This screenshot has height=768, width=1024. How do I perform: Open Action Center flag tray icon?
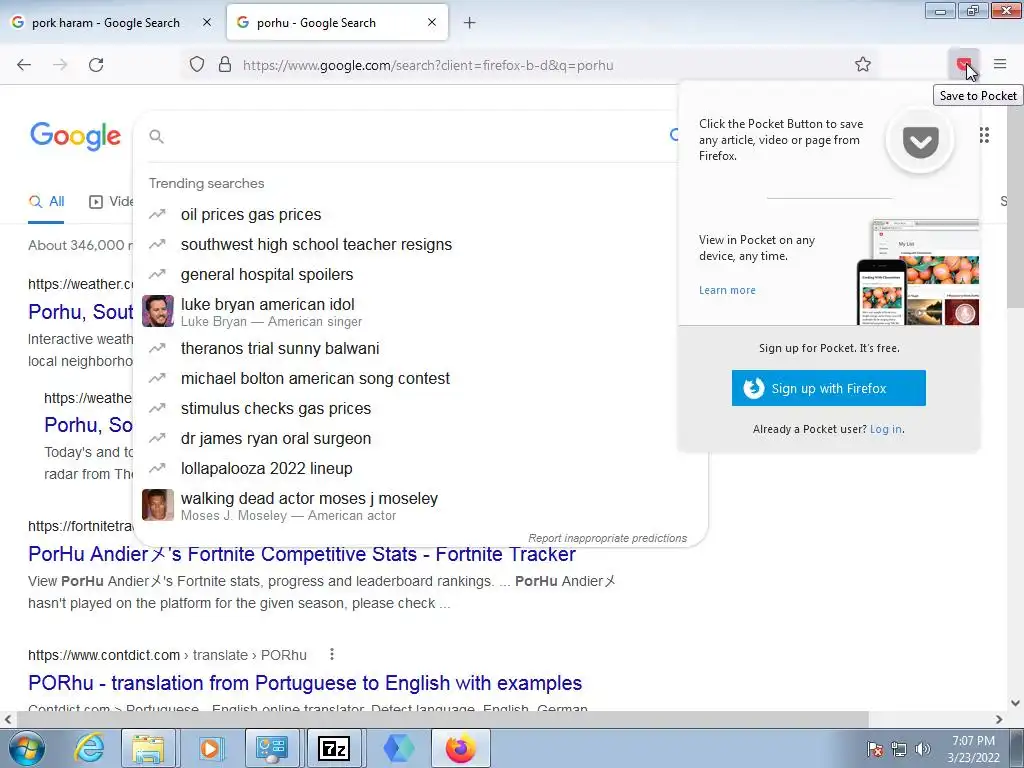[x=875, y=749]
